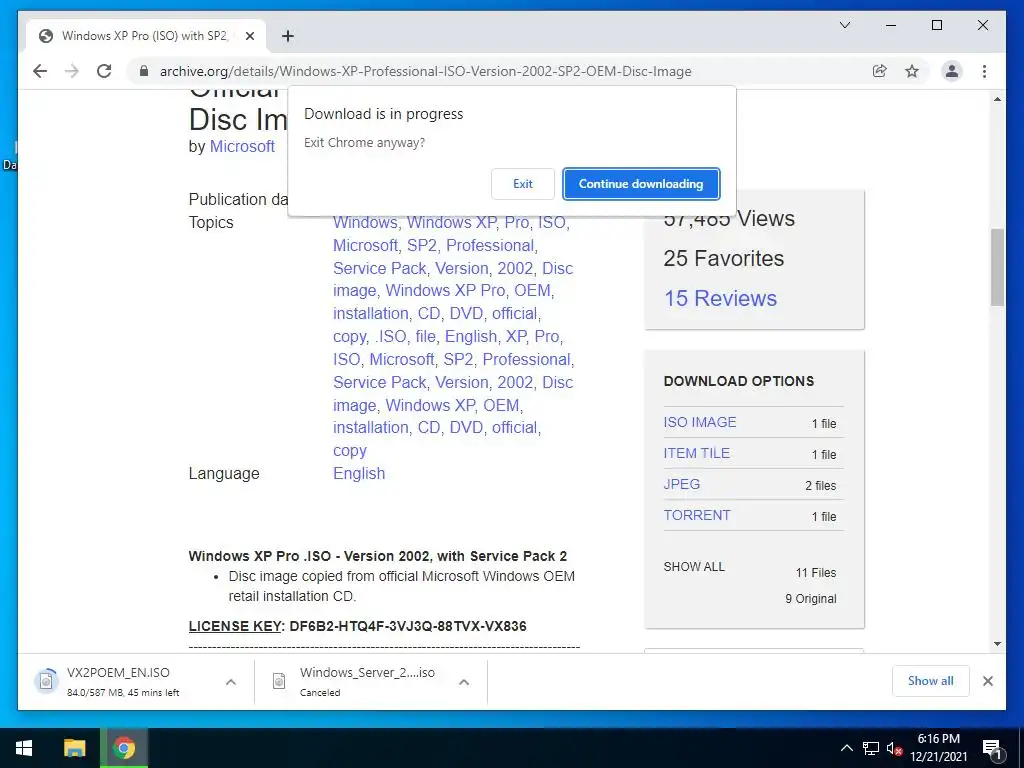Share this page using the share icon
The height and width of the screenshot is (768, 1024).
click(880, 71)
